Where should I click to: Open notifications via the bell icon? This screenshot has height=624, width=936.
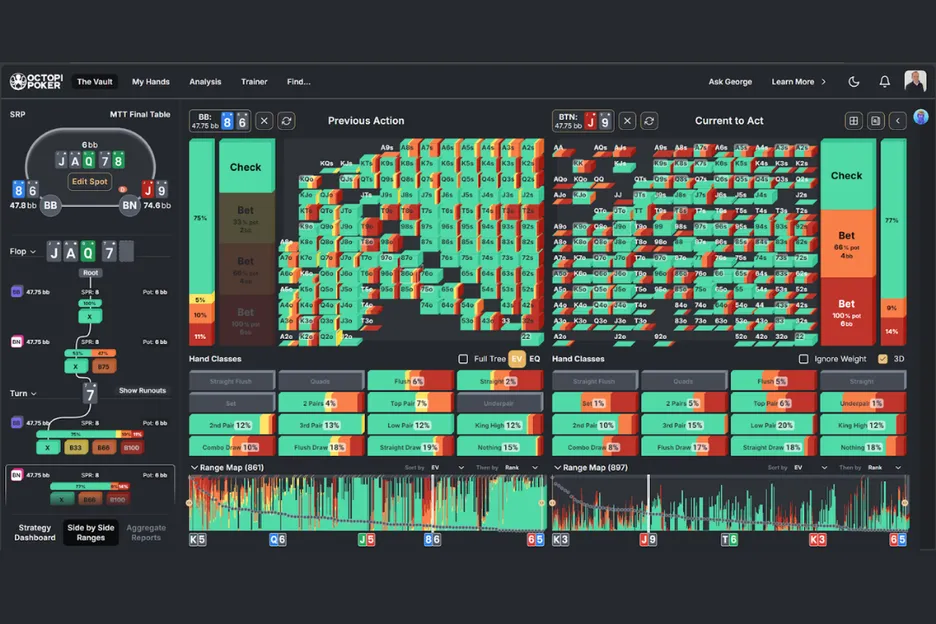(x=884, y=82)
